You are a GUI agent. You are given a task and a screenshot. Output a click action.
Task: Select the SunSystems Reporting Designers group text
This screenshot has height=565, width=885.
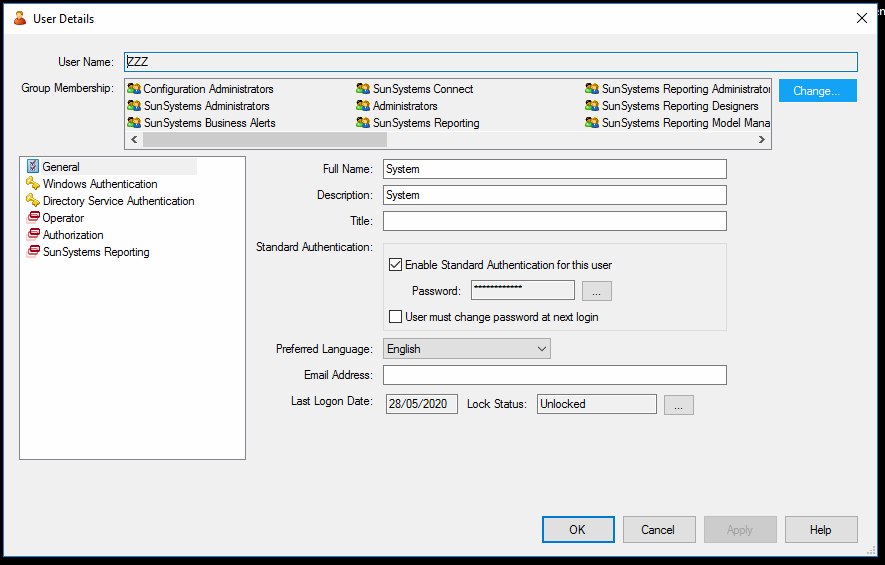(680, 106)
